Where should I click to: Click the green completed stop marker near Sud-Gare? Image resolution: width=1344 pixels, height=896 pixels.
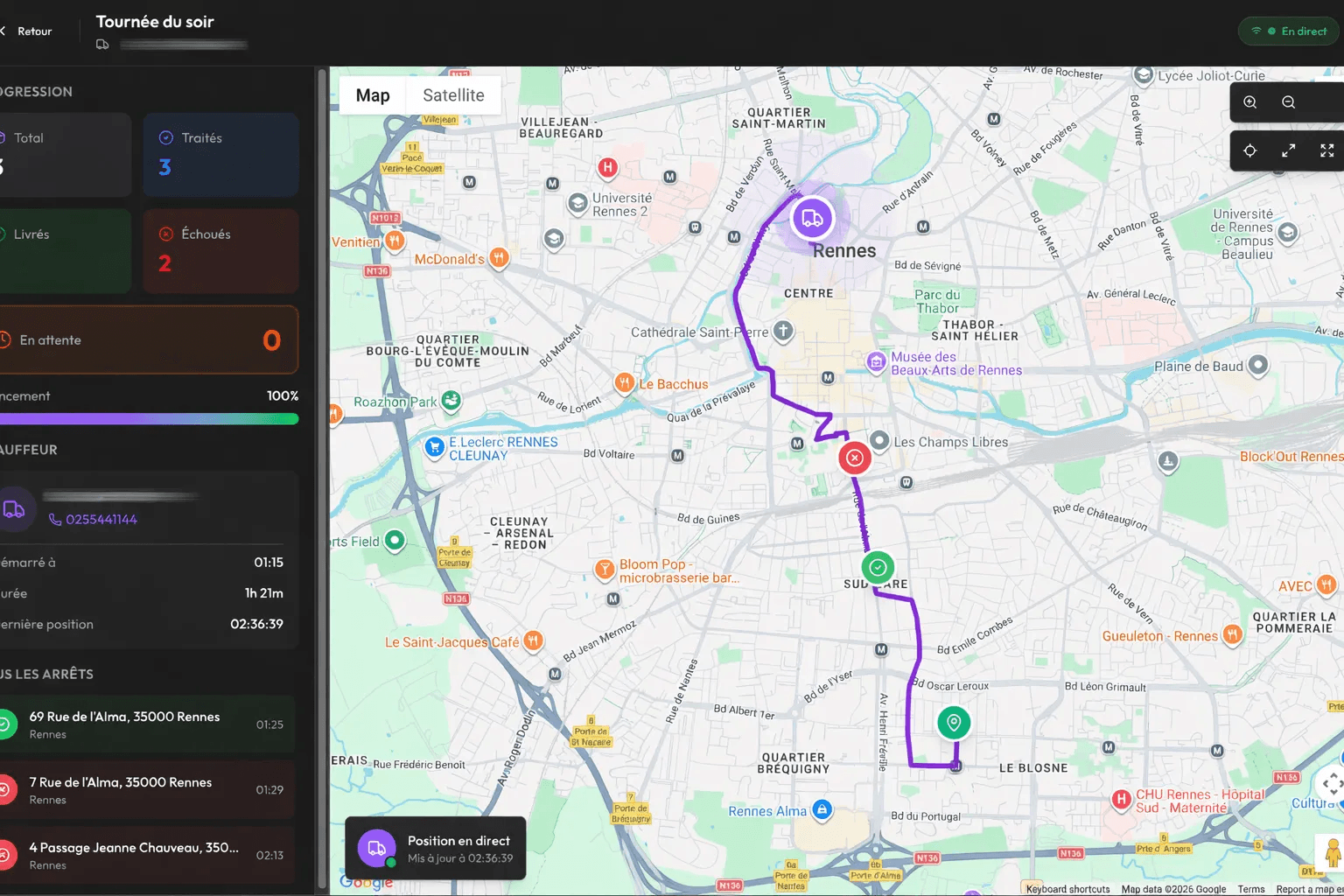[x=877, y=567]
